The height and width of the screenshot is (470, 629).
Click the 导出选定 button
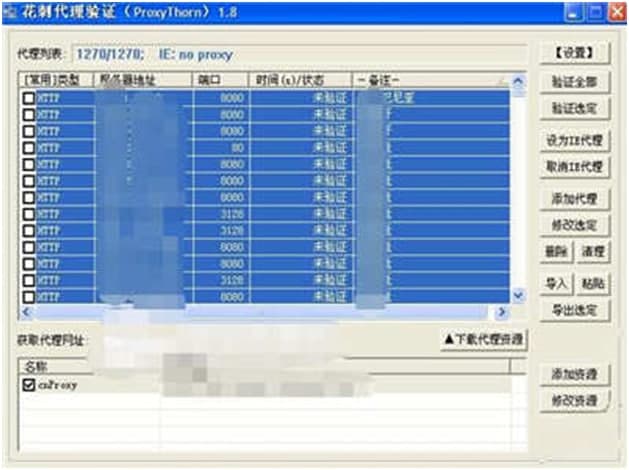tap(574, 310)
